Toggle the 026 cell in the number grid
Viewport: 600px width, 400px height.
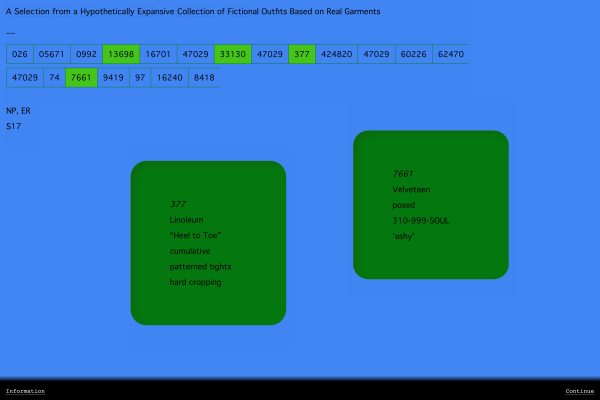(x=19, y=54)
